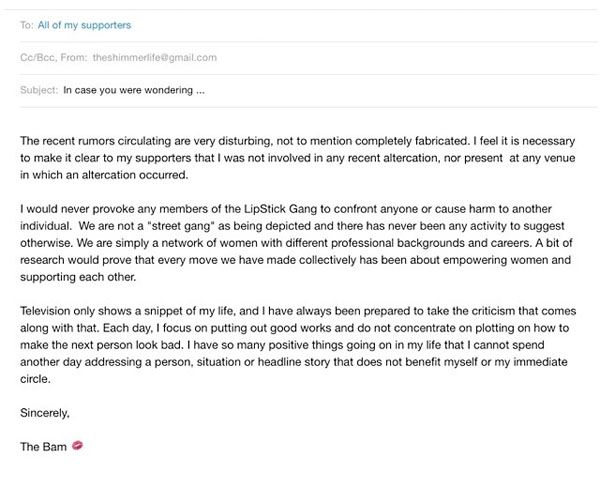This screenshot has height=488, width=600.
Task: Place cursor in 'LipStick Gang' text
Action: 280,209
